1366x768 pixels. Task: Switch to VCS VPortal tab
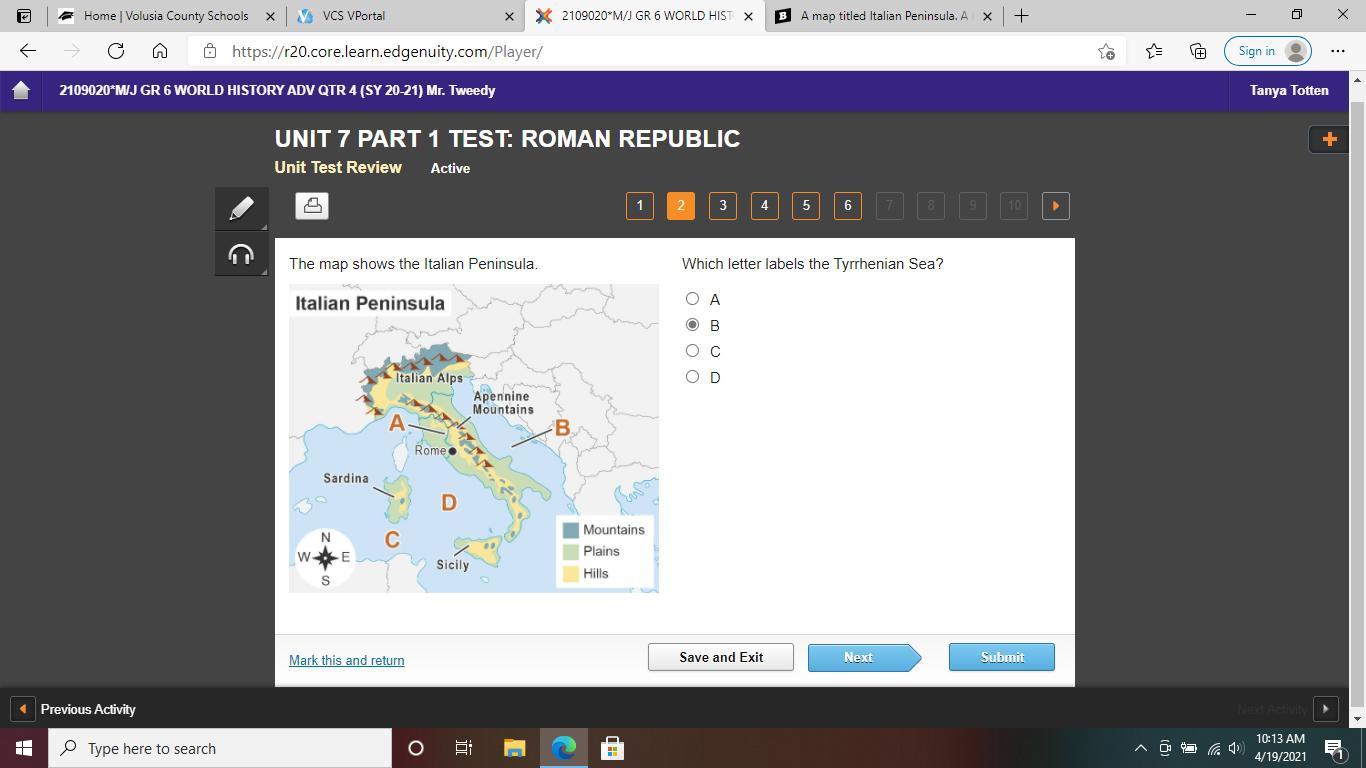pos(400,16)
